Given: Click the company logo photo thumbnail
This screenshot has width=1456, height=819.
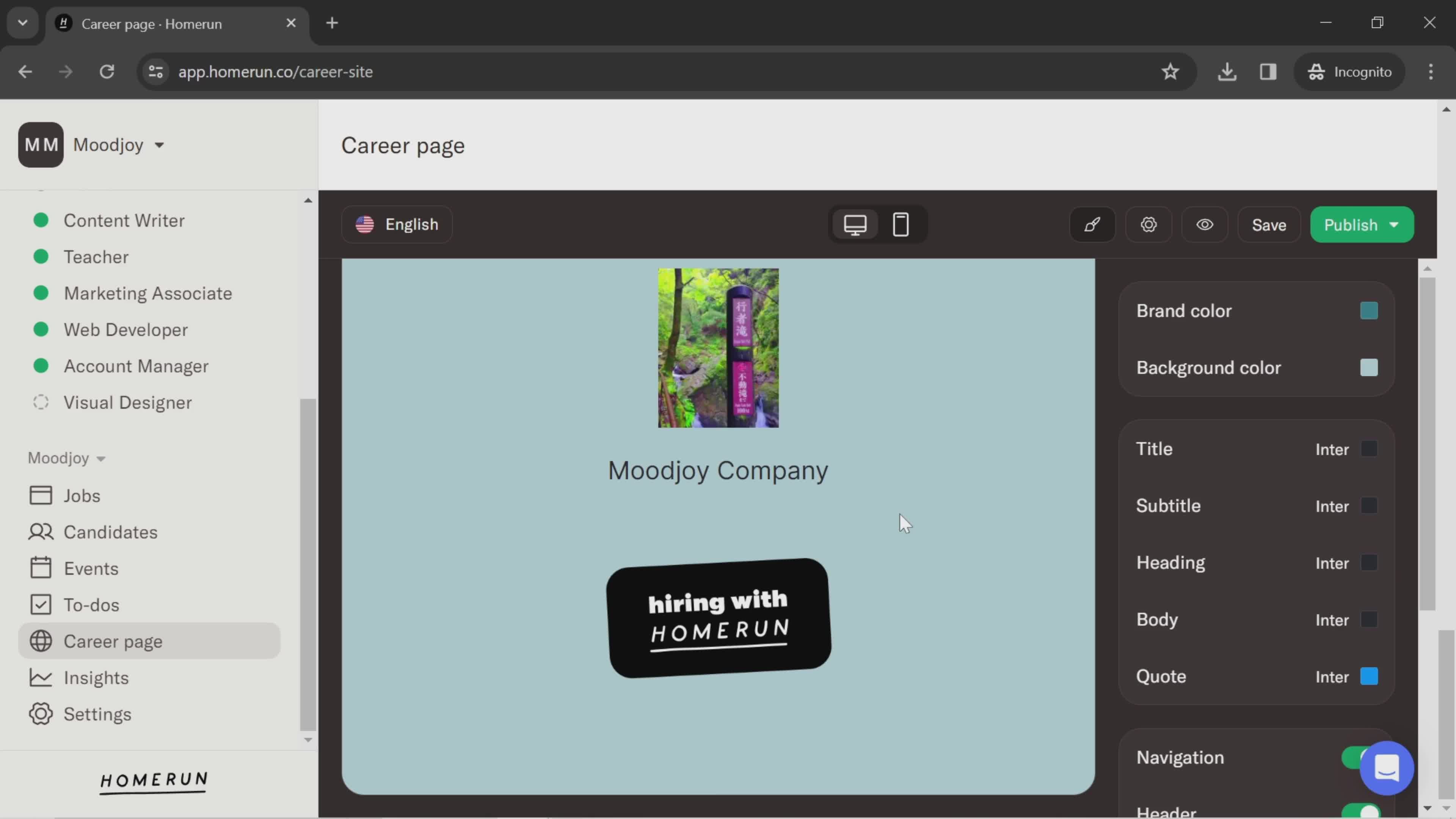Looking at the screenshot, I should [x=718, y=348].
